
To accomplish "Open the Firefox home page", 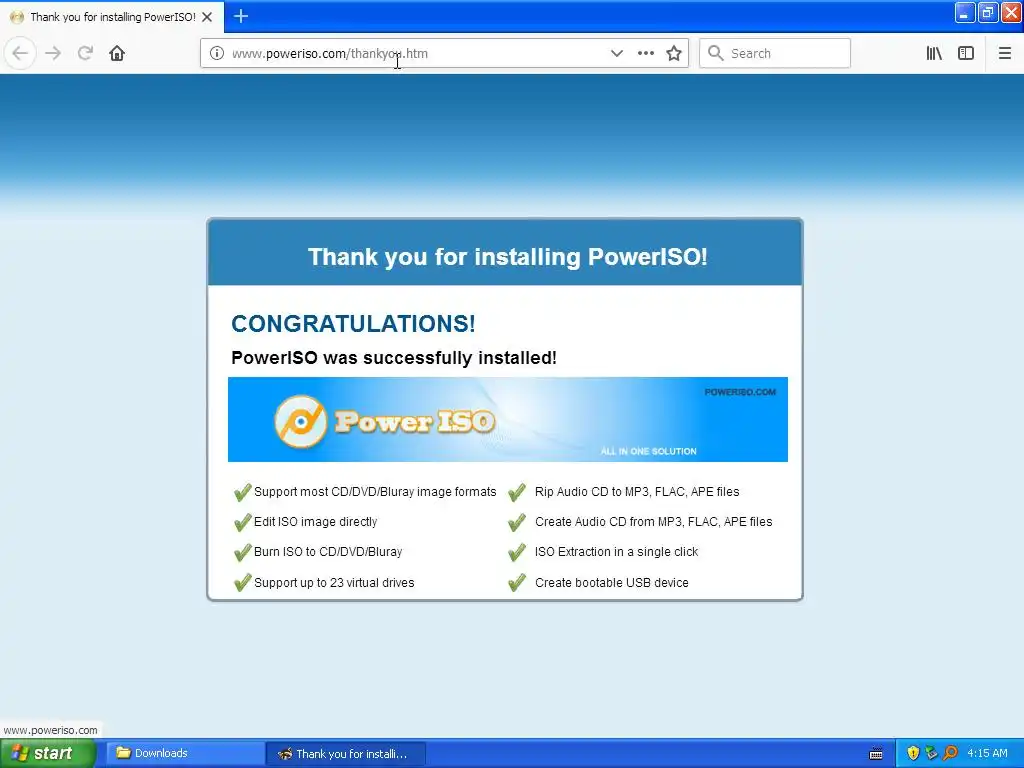I will (x=117, y=54).
